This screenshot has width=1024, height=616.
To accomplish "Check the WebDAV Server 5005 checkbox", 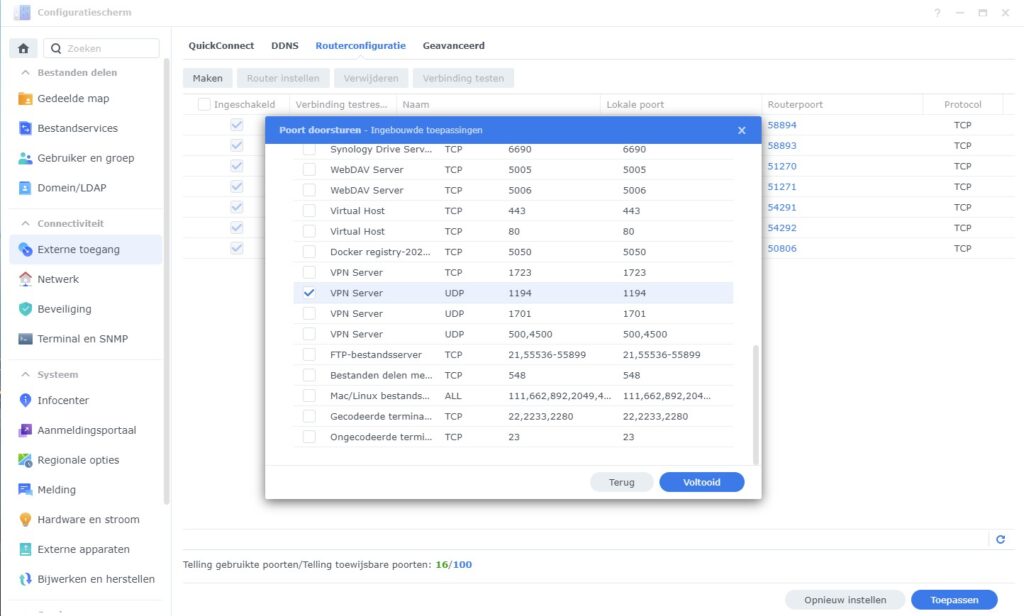I will (309, 170).
